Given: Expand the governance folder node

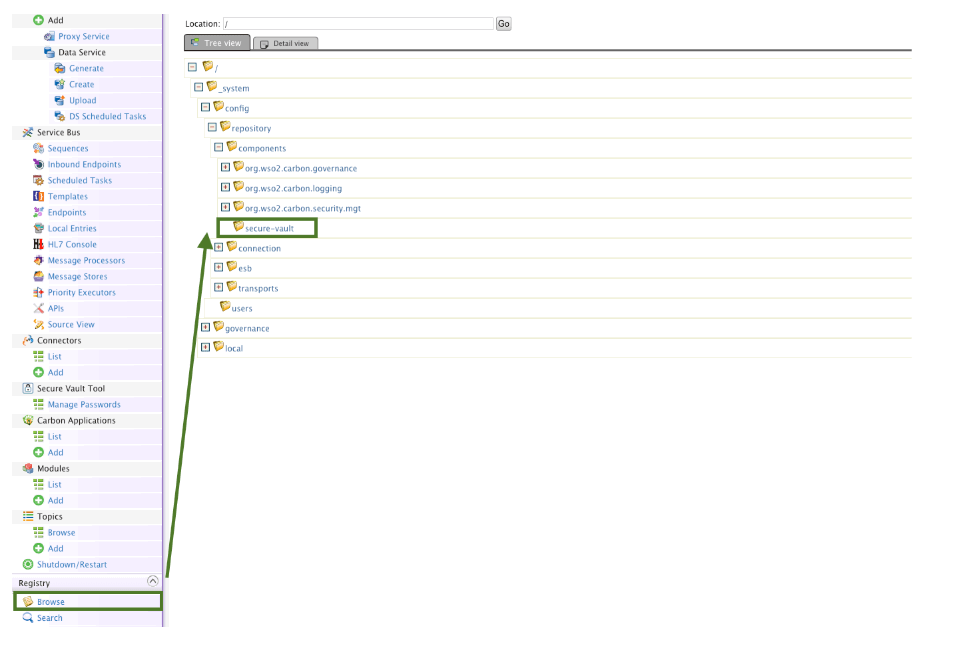Looking at the screenshot, I should (x=205, y=327).
